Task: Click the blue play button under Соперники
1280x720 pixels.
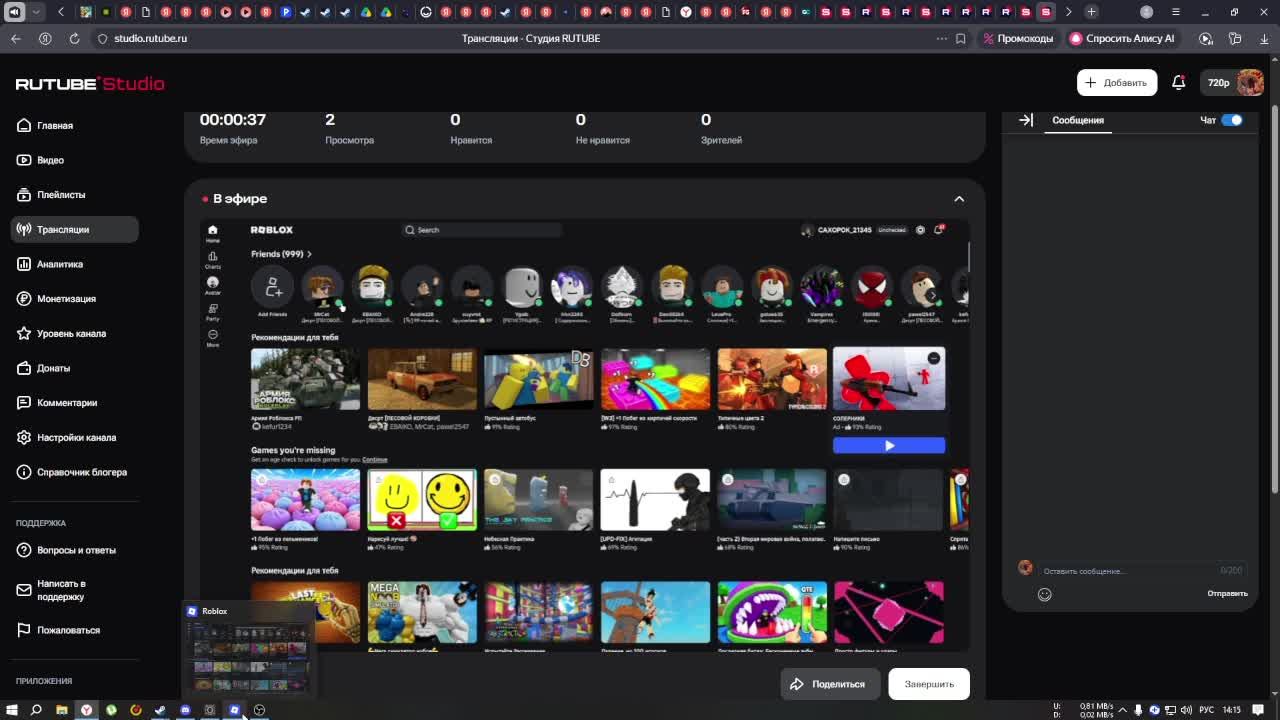Action: pos(889,446)
